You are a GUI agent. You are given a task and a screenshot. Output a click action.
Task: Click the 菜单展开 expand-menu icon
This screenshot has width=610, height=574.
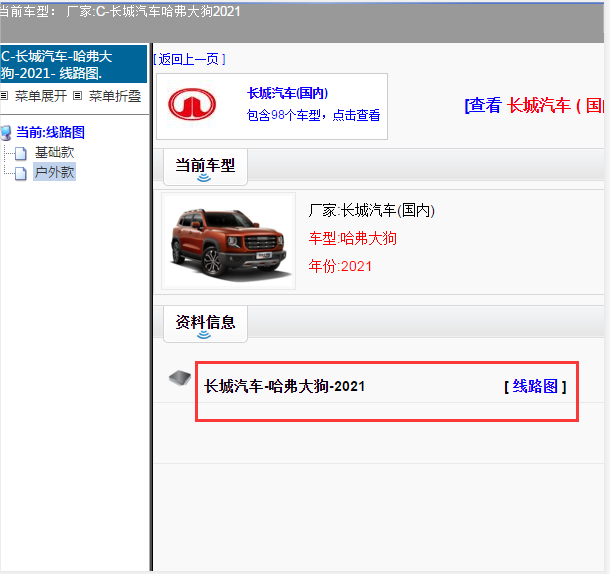coord(4,95)
